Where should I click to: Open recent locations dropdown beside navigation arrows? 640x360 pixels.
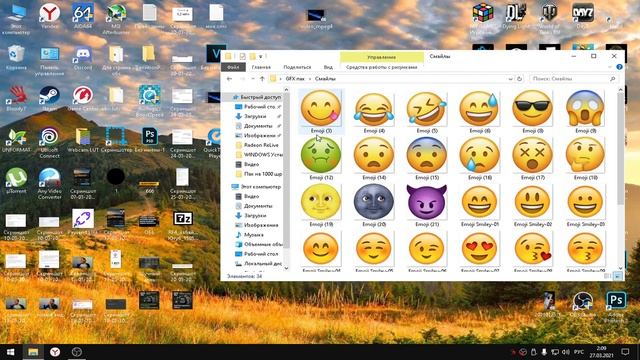pyautogui.click(x=253, y=79)
